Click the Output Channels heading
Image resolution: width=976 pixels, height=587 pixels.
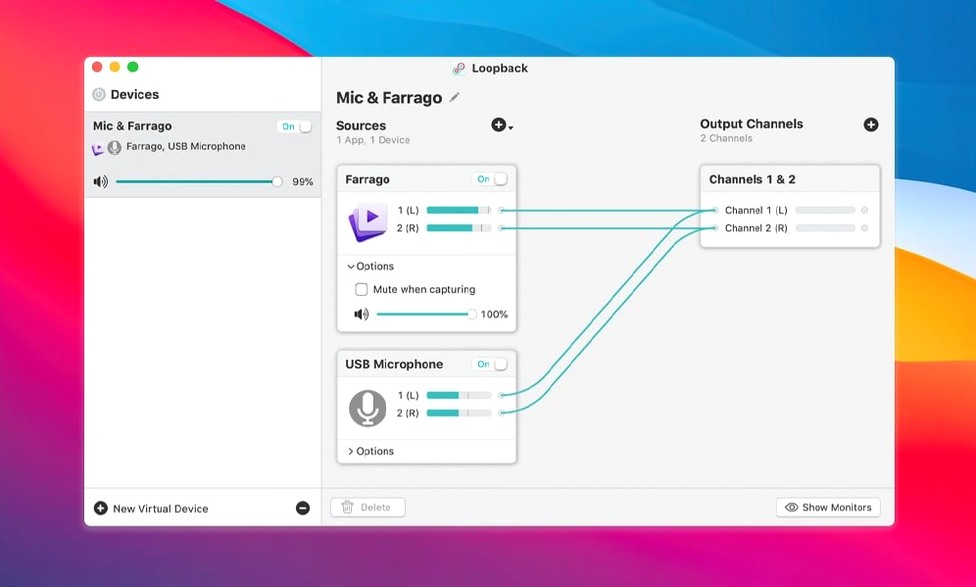751,124
